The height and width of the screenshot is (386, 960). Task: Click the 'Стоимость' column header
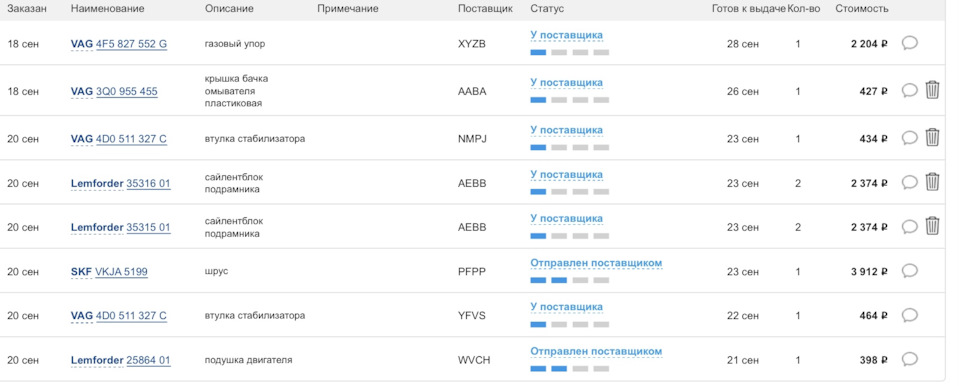pyautogui.click(x=861, y=9)
